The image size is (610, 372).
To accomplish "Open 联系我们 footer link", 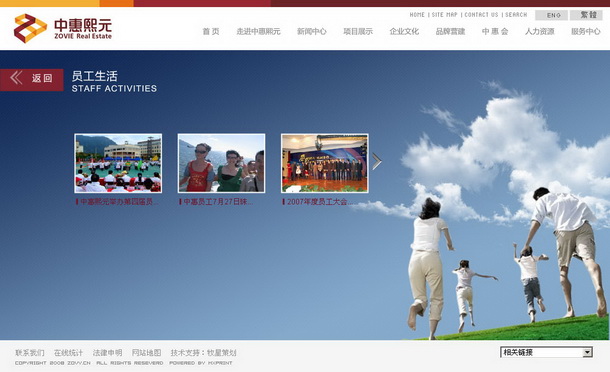I will point(30,353).
